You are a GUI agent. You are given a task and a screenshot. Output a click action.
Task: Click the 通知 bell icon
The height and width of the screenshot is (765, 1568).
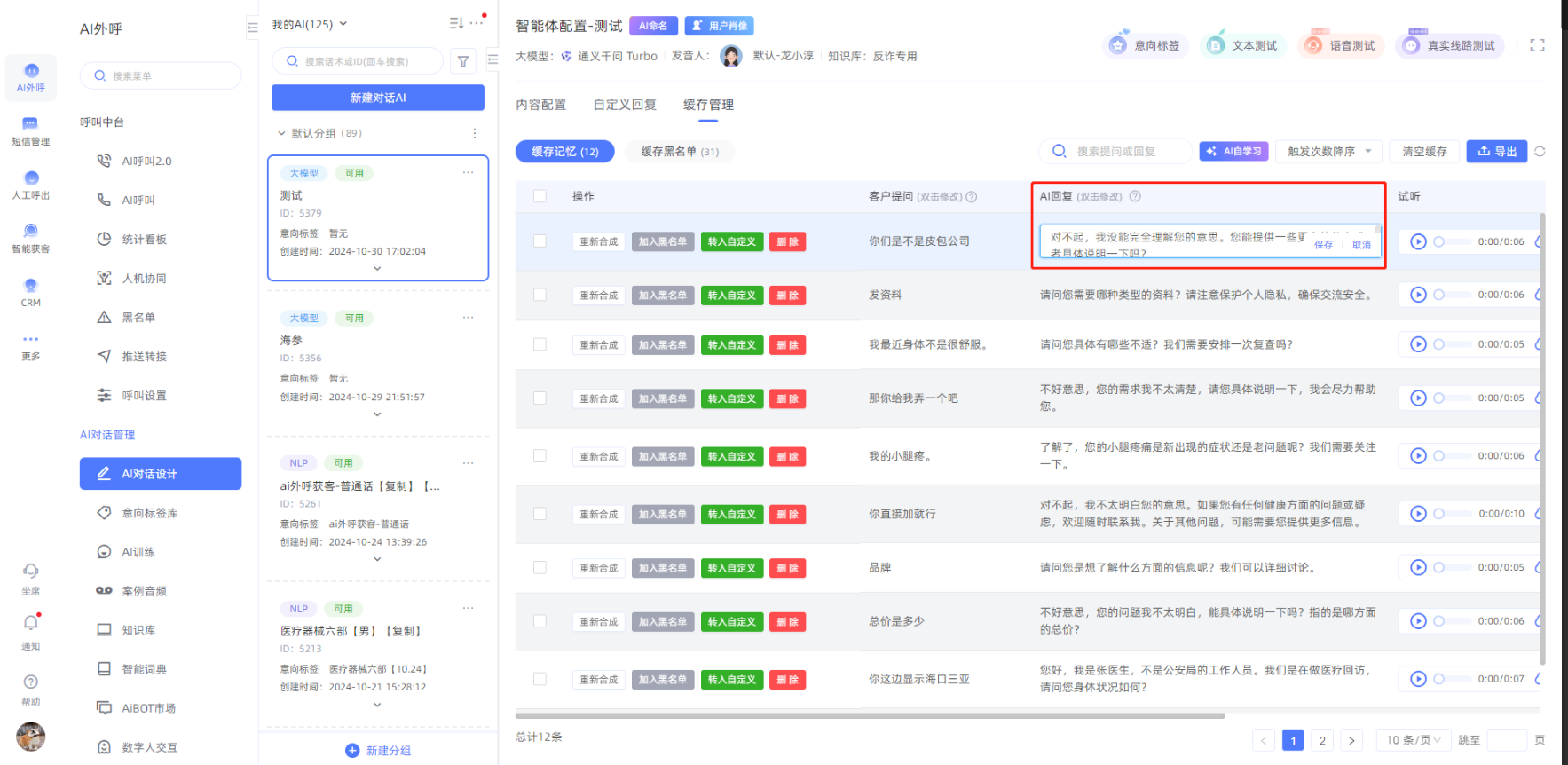click(30, 624)
